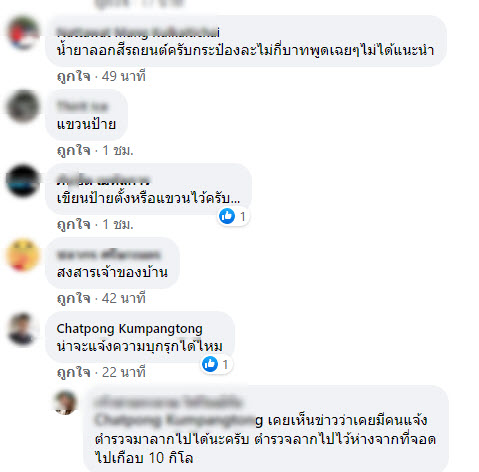Viewport: 479px width, 472px height.
Task: Click the like reaction icon on Chatpong's comment
Action: coord(210,364)
